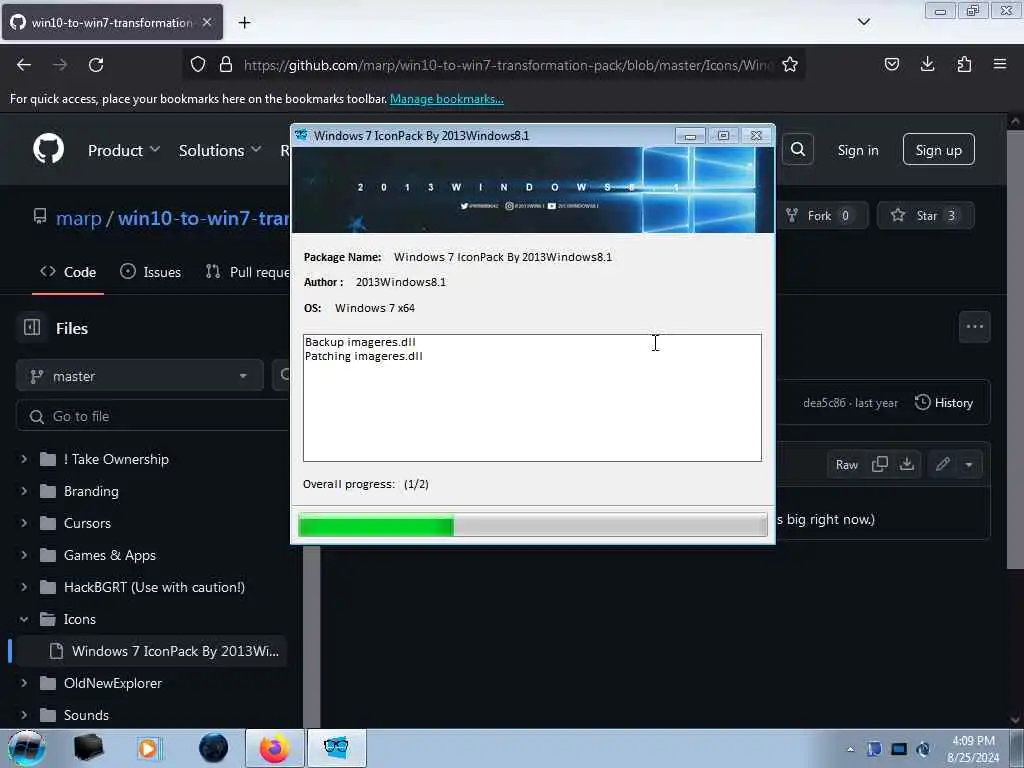Download the raw file icon
The image size is (1024, 768).
pyautogui.click(x=907, y=464)
